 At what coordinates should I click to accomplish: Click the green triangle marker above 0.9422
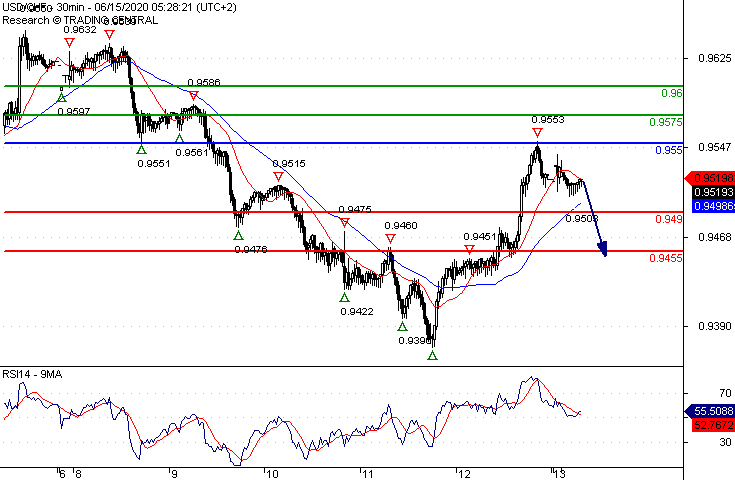[x=345, y=297]
